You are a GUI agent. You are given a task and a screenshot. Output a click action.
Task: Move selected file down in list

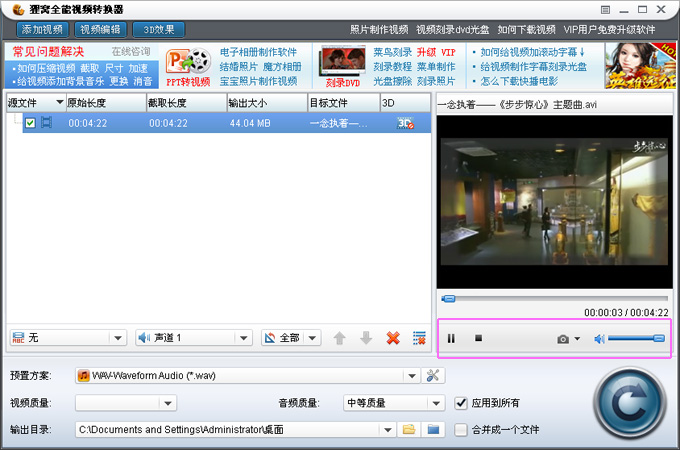click(x=366, y=338)
